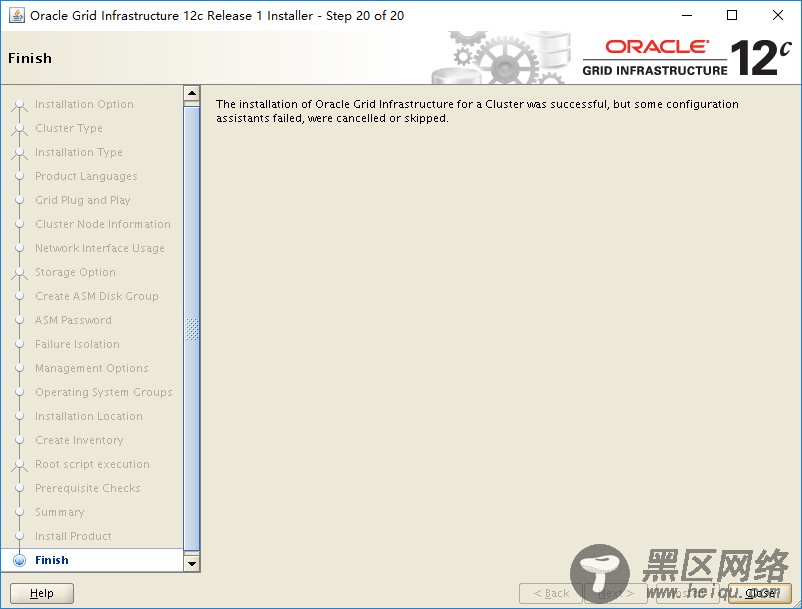
Task: Click the Installation Option step node icon
Action: (x=19, y=106)
